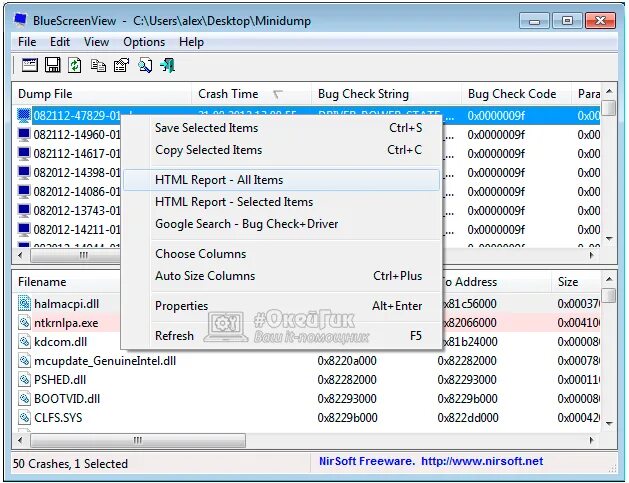Click the dump icon for 082112-14617-01
Screen dimensions: 629x483
click(x=24, y=154)
